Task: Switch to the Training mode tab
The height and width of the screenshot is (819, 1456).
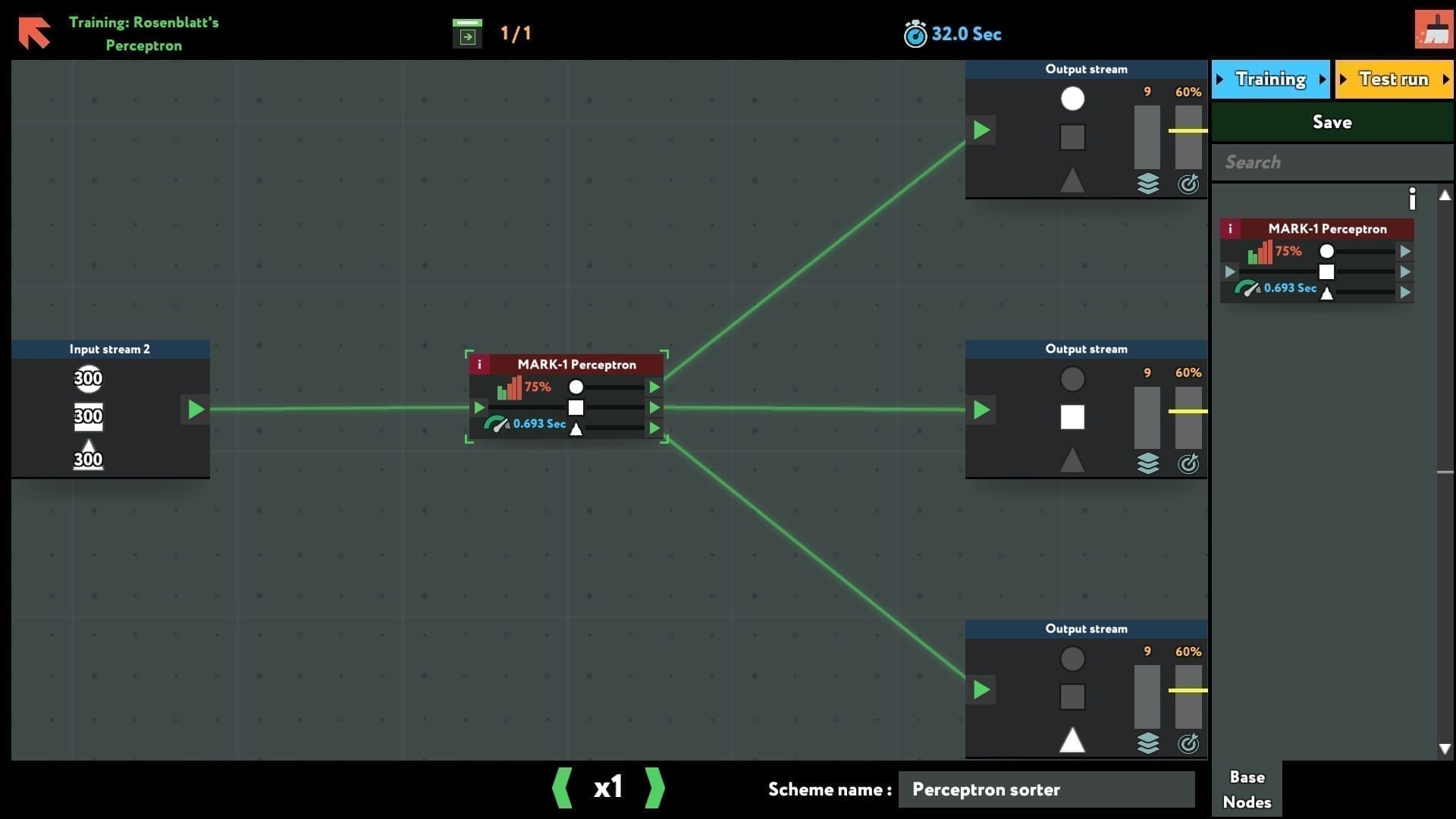Action: 1270,80
